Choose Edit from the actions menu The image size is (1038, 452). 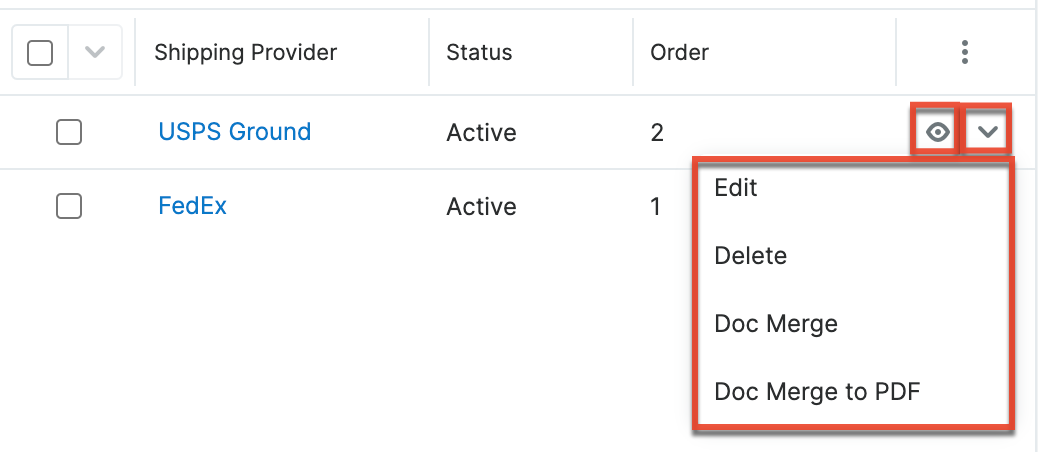tap(736, 188)
